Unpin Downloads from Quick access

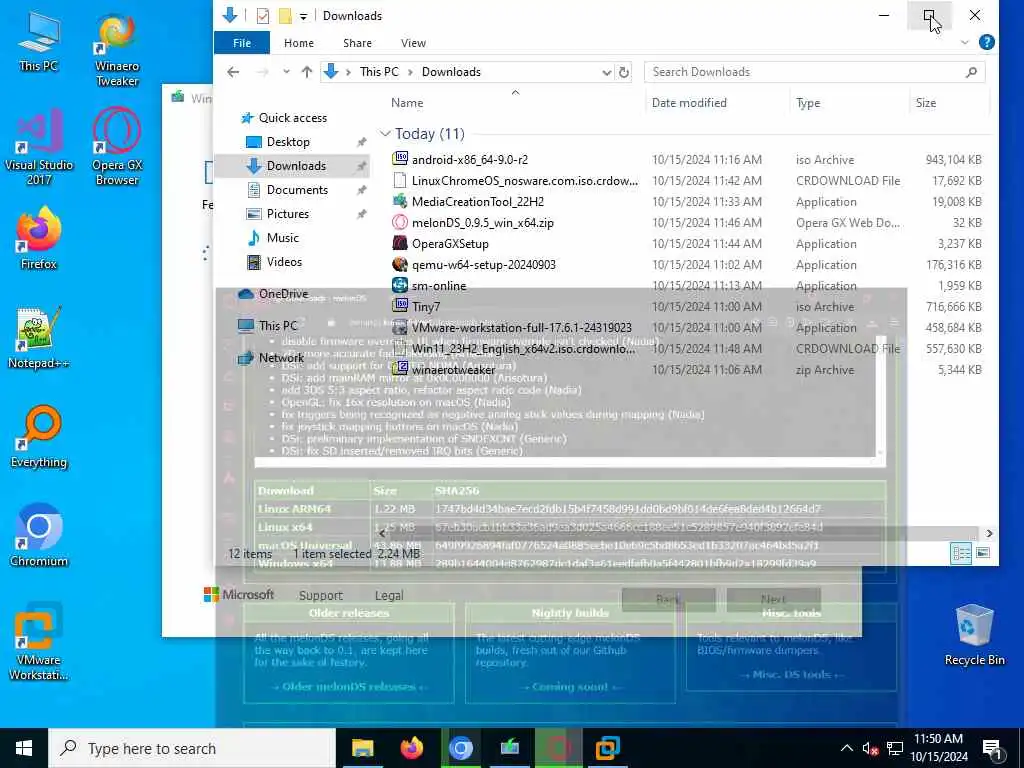coord(361,166)
